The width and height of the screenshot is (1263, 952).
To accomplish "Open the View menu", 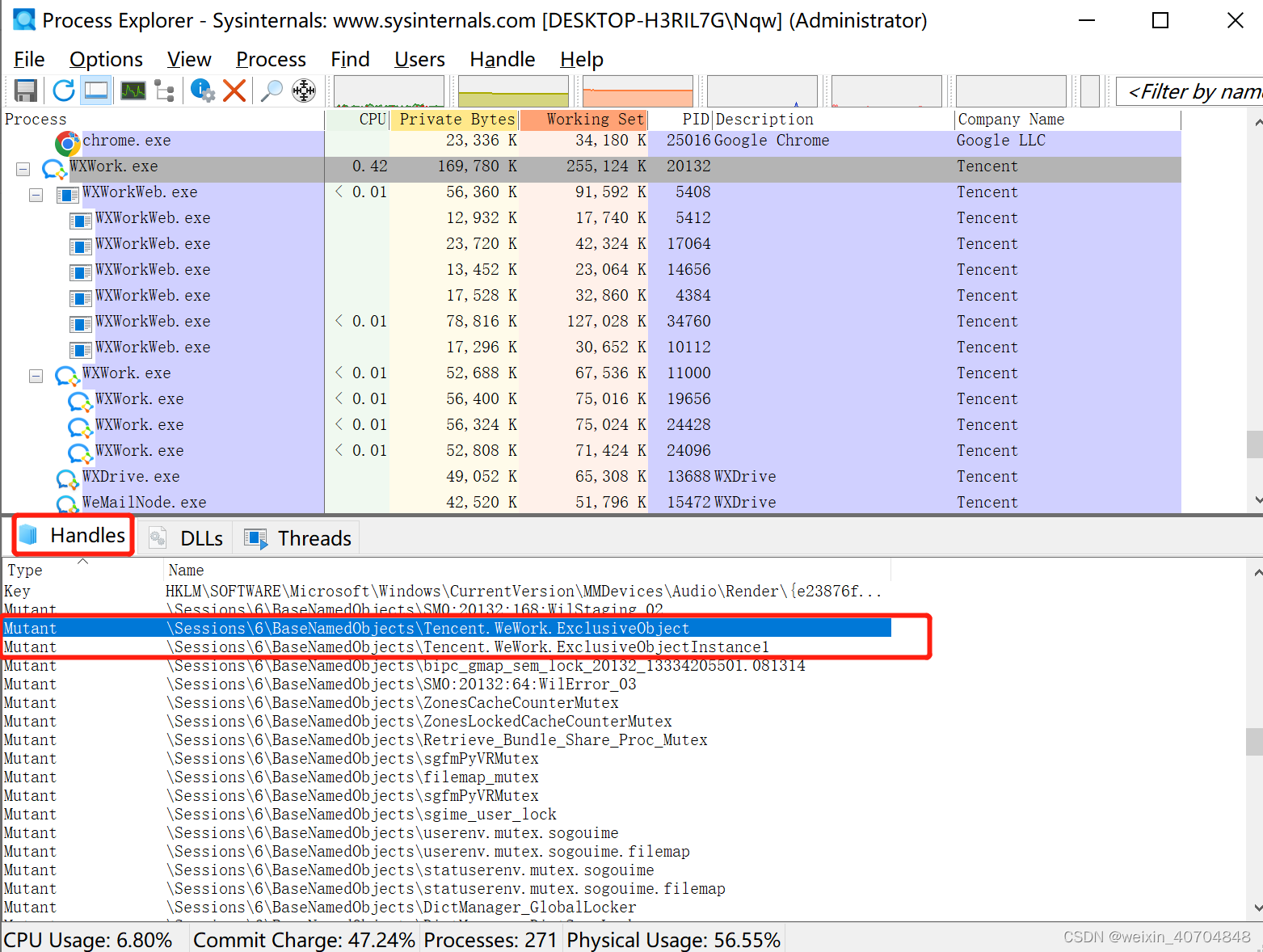I will [x=189, y=60].
